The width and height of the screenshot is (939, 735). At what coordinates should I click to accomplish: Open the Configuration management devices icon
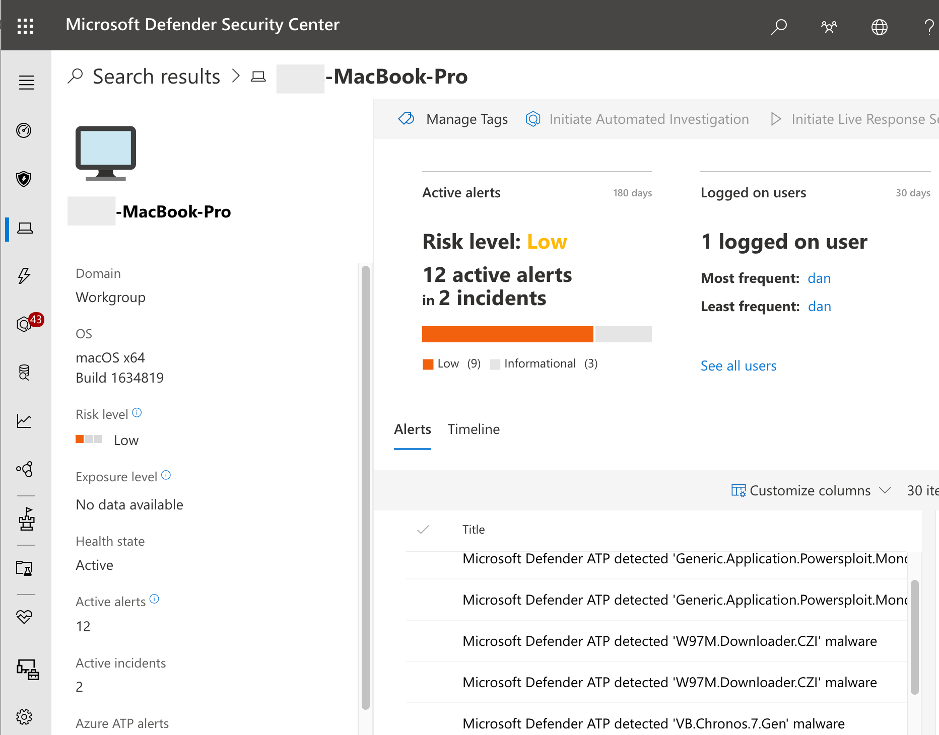(x=28, y=669)
